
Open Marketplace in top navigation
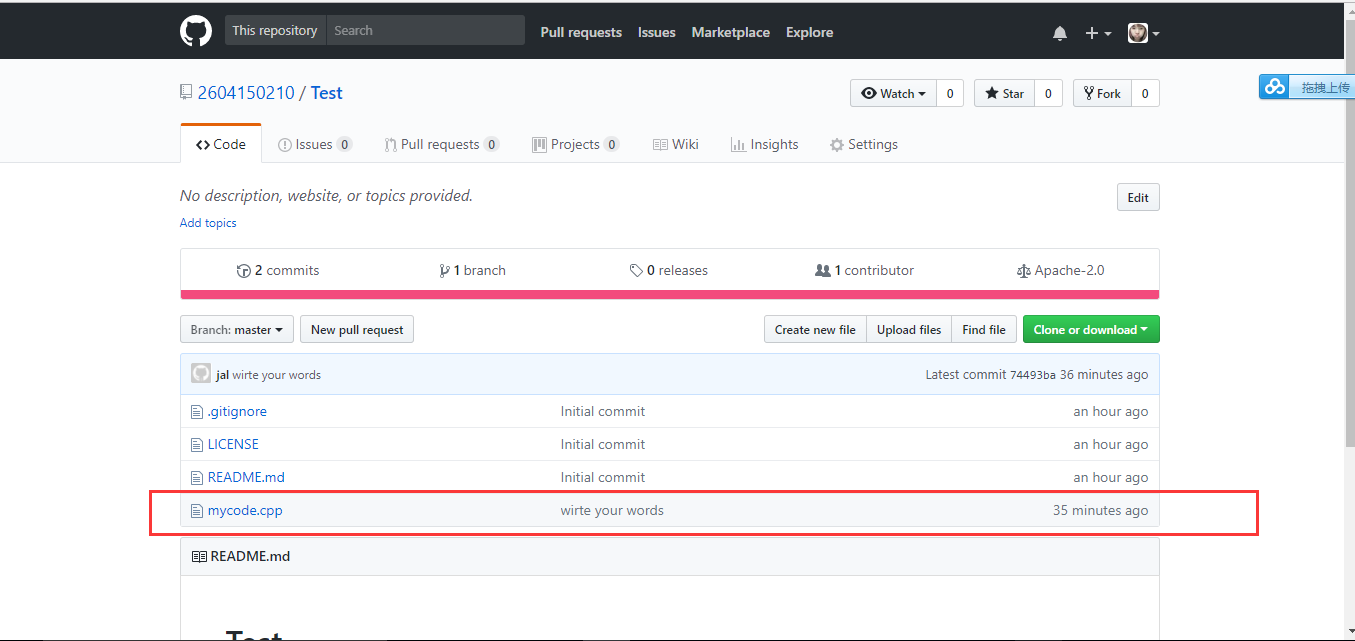(731, 32)
